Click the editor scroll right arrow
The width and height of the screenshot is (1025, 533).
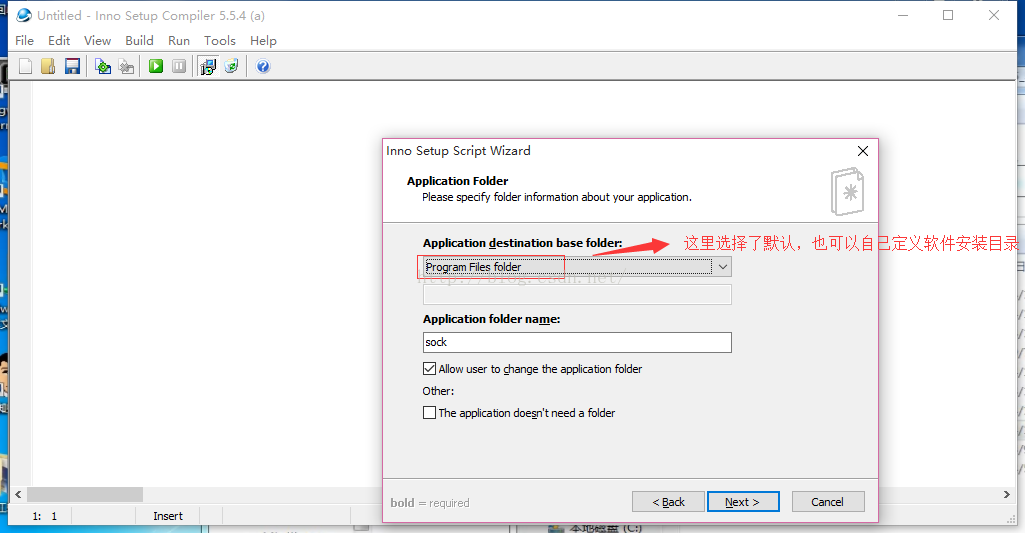1007,494
